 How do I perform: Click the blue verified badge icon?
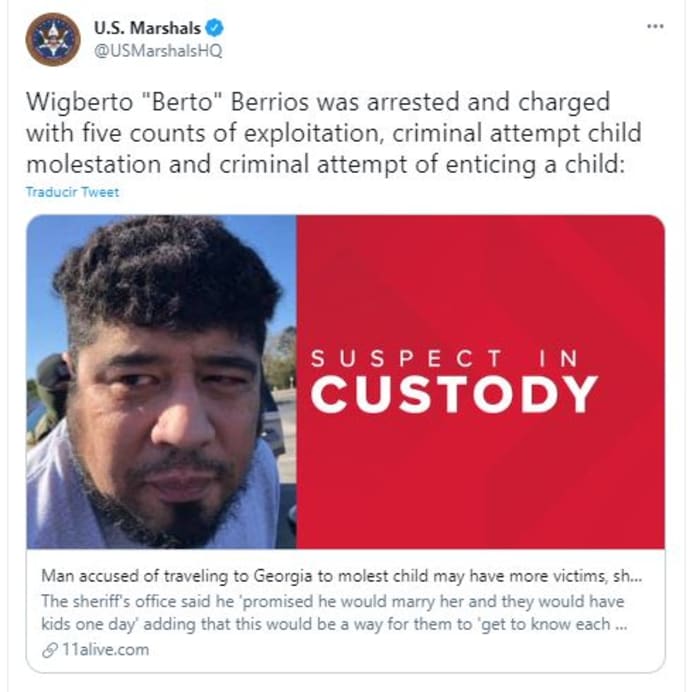coord(214,28)
